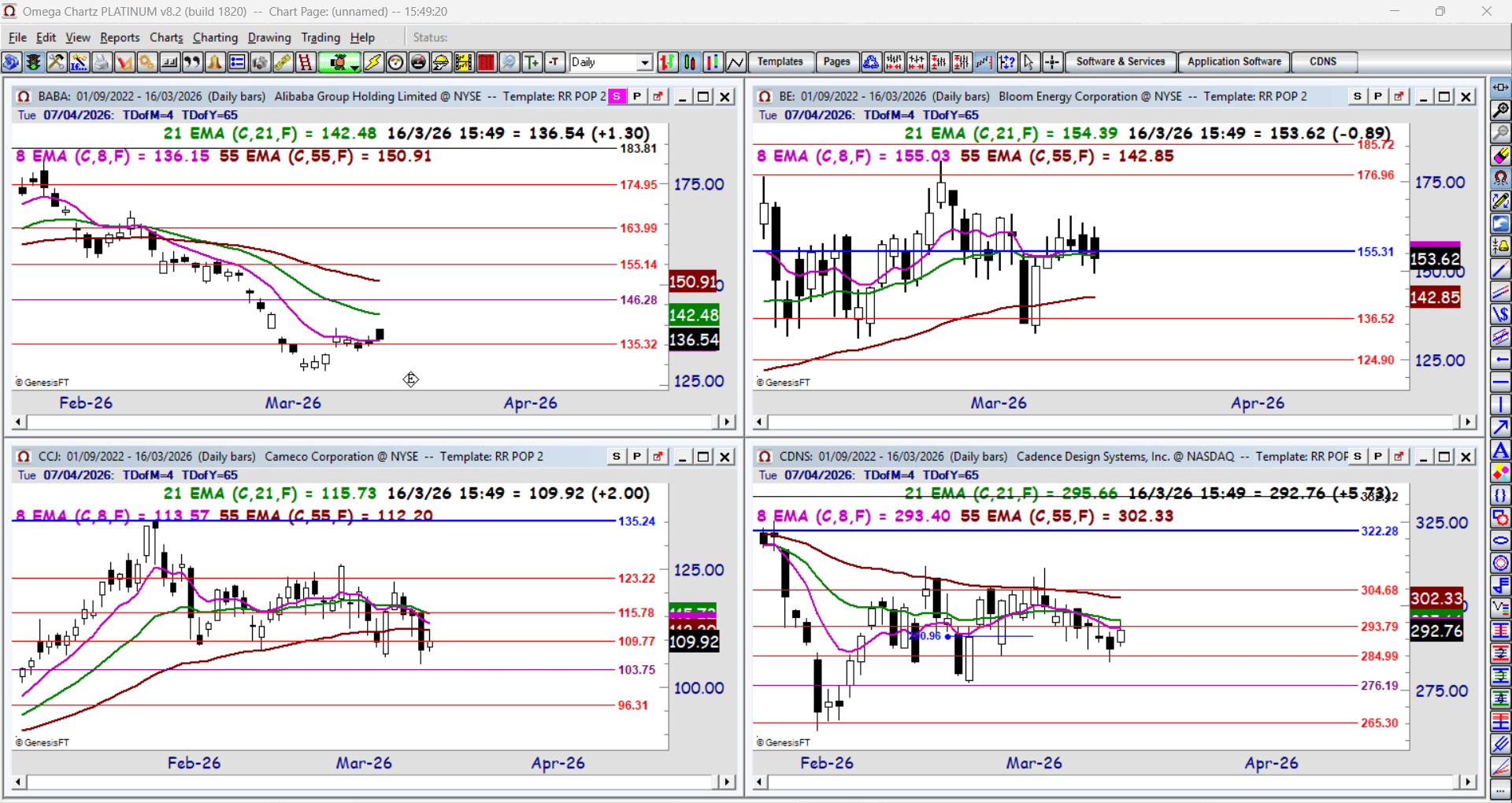
Task: Open the Help menu
Action: point(362,38)
